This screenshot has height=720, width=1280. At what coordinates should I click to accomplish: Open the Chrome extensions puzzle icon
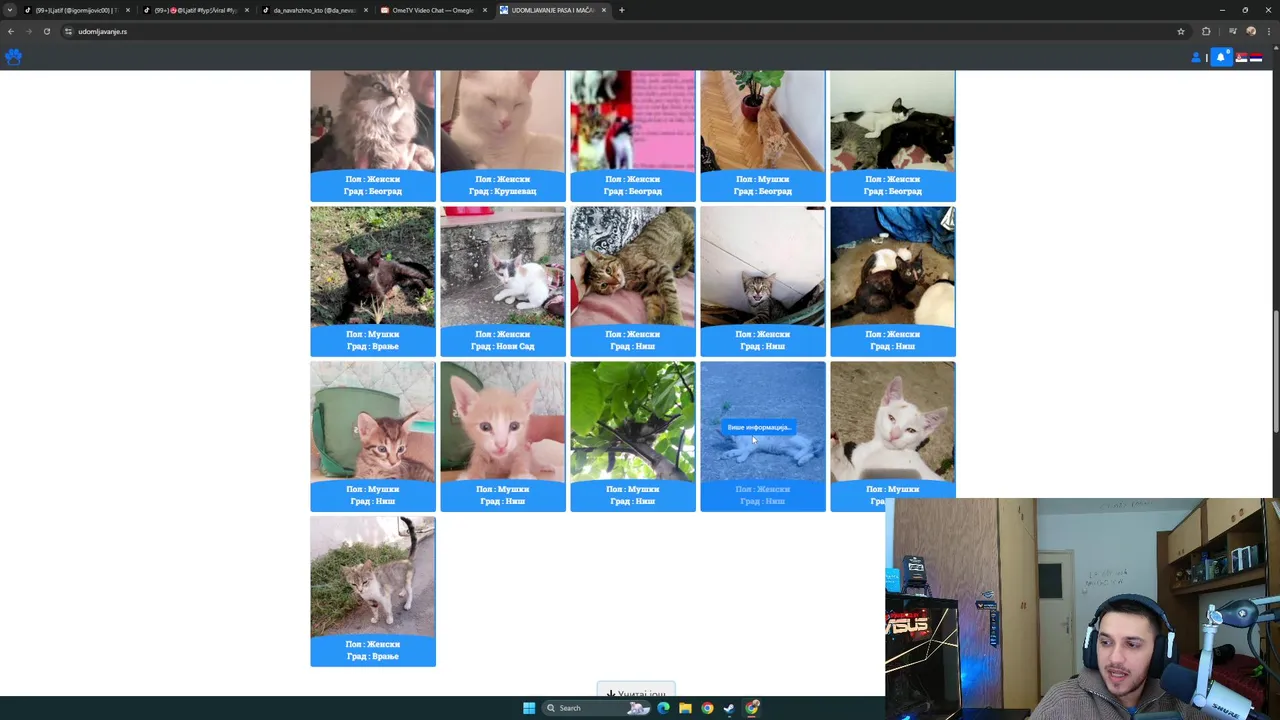[1206, 31]
